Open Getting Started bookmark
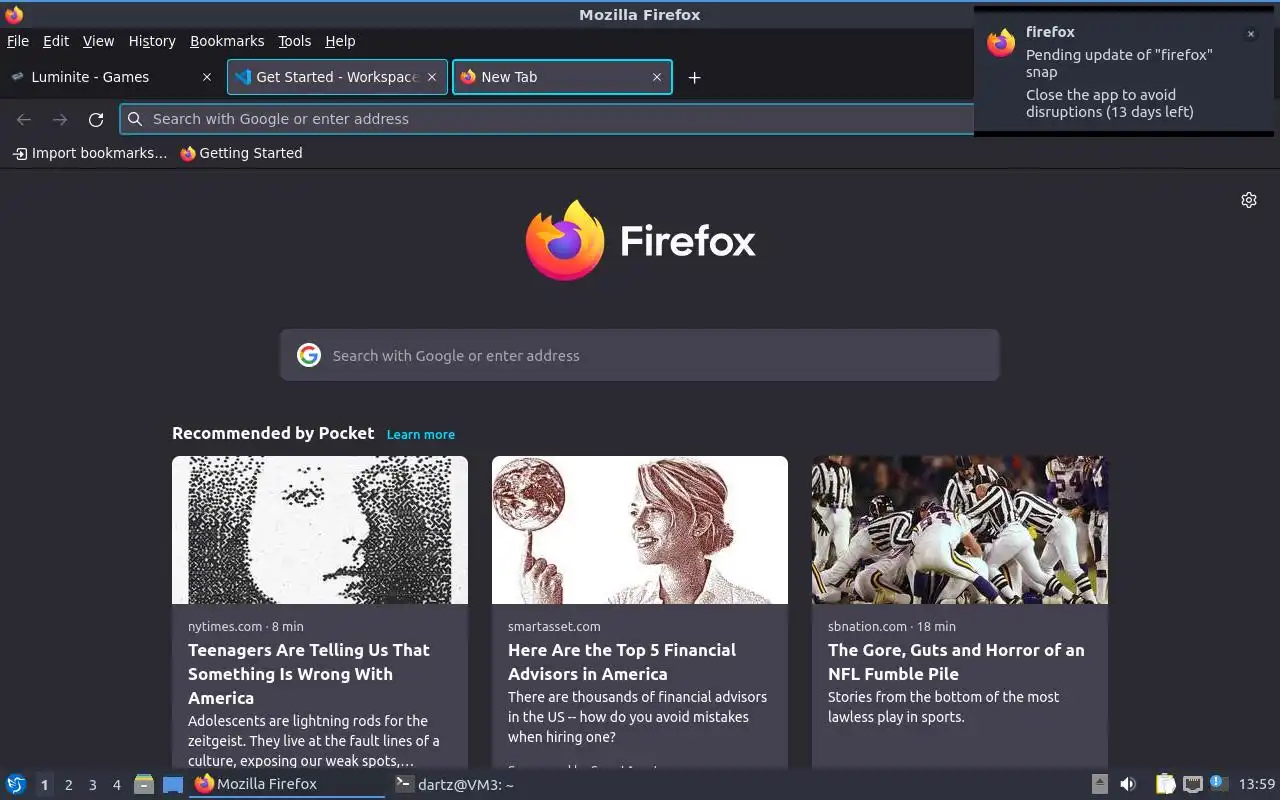 [241, 153]
